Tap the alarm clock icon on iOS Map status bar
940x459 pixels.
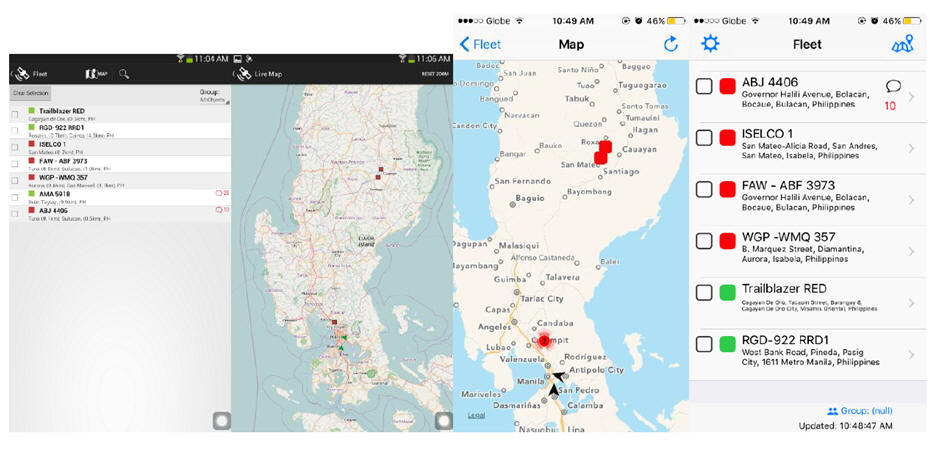tap(639, 20)
